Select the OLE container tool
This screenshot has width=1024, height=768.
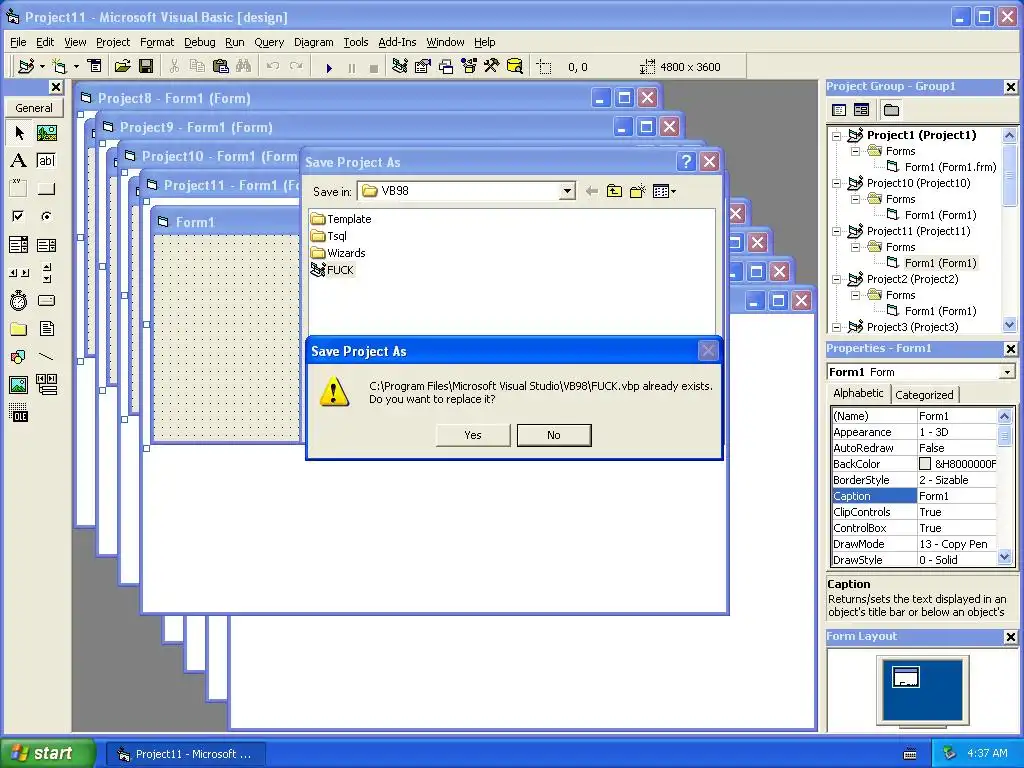[19, 413]
